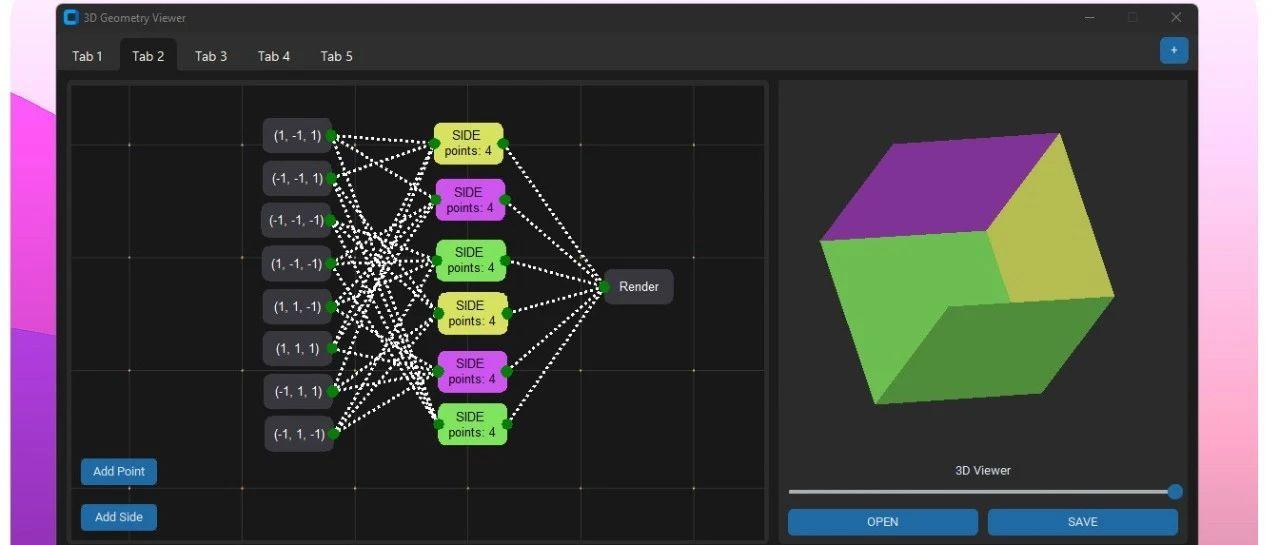Click the output port of (1, -1, 1) node

[x=331, y=136]
